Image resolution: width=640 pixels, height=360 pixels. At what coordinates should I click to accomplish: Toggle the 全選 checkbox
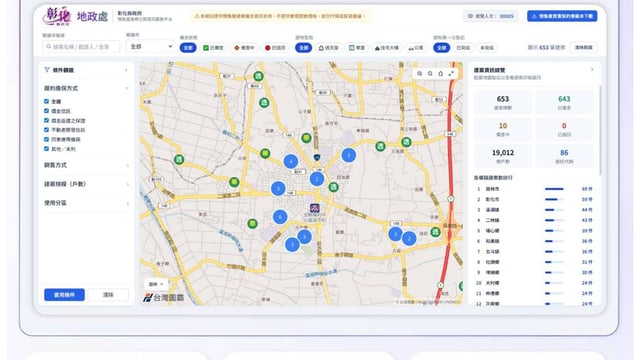click(x=46, y=101)
